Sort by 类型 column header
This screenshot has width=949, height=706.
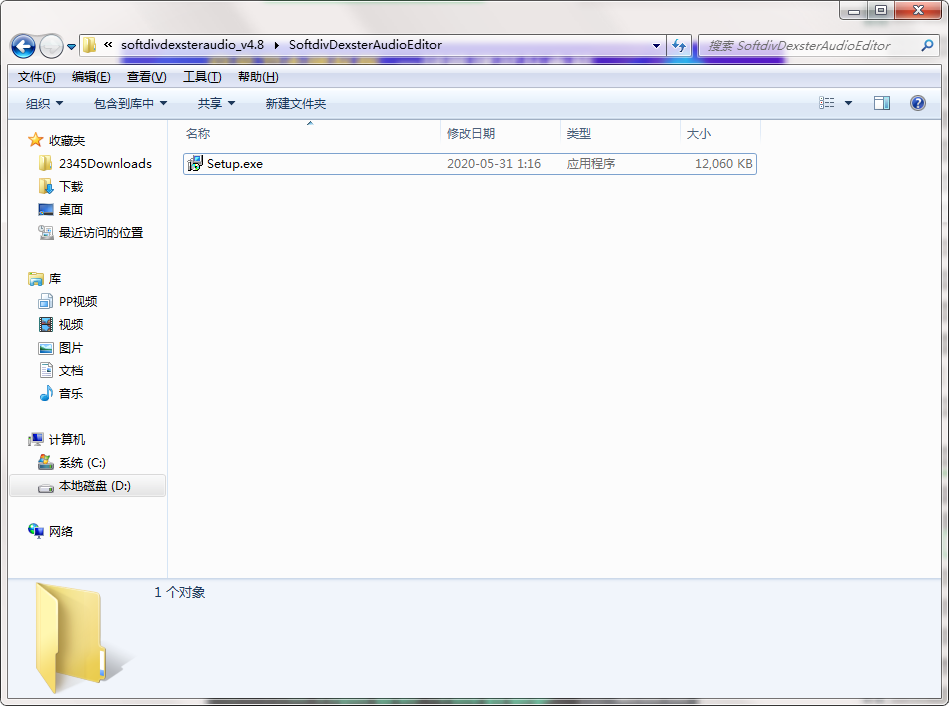[579, 133]
